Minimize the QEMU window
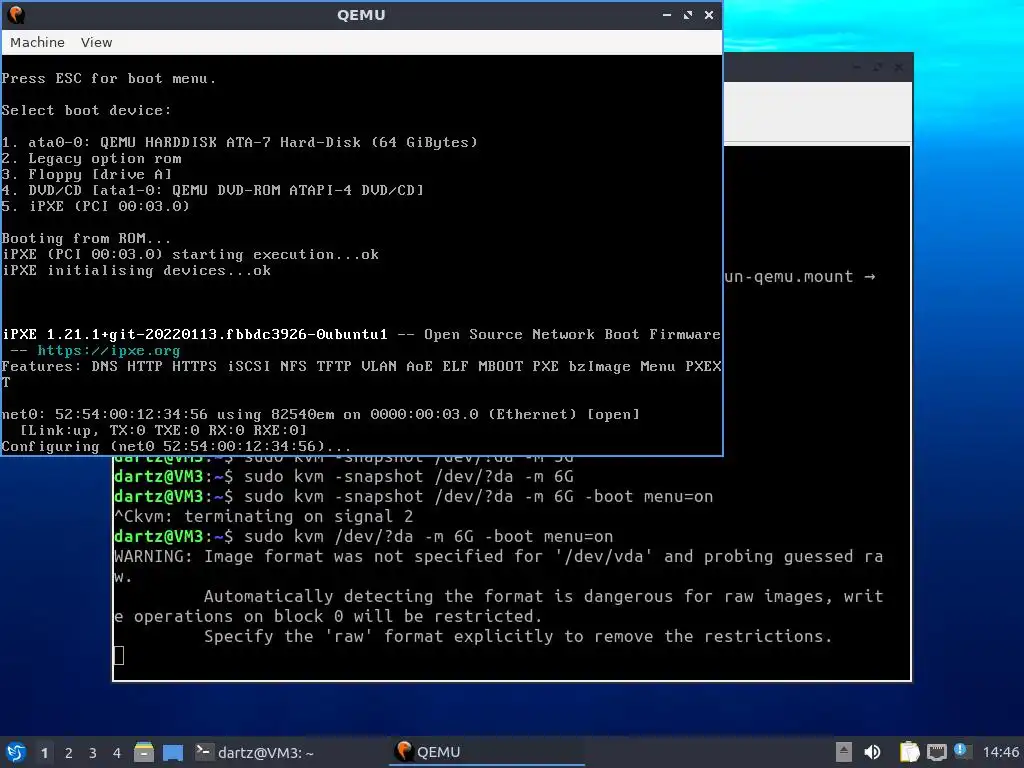Screen dimensions: 1024x768 [x=667, y=14]
